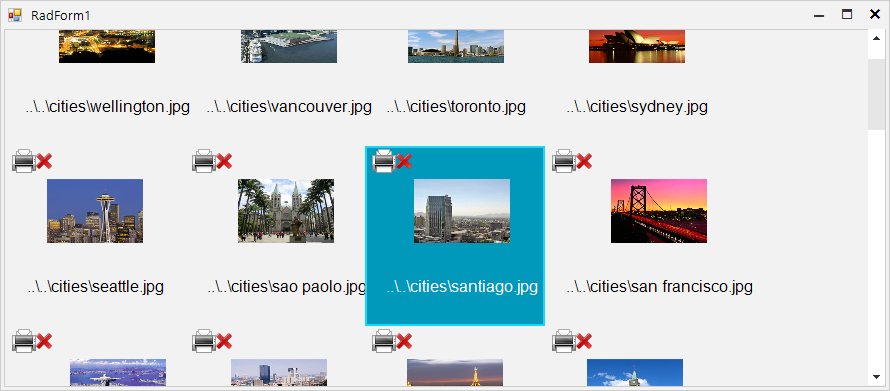
Task: Select the sao paolo cathedral thumbnail
Action: tap(286, 211)
